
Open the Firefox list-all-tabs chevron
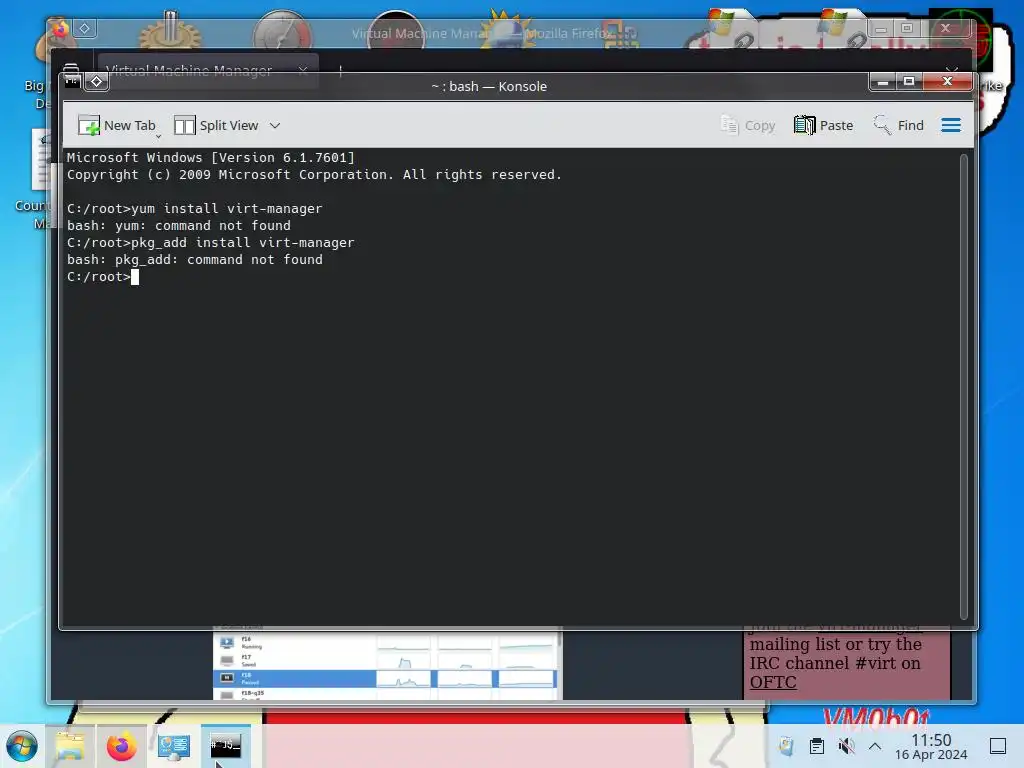952,69
